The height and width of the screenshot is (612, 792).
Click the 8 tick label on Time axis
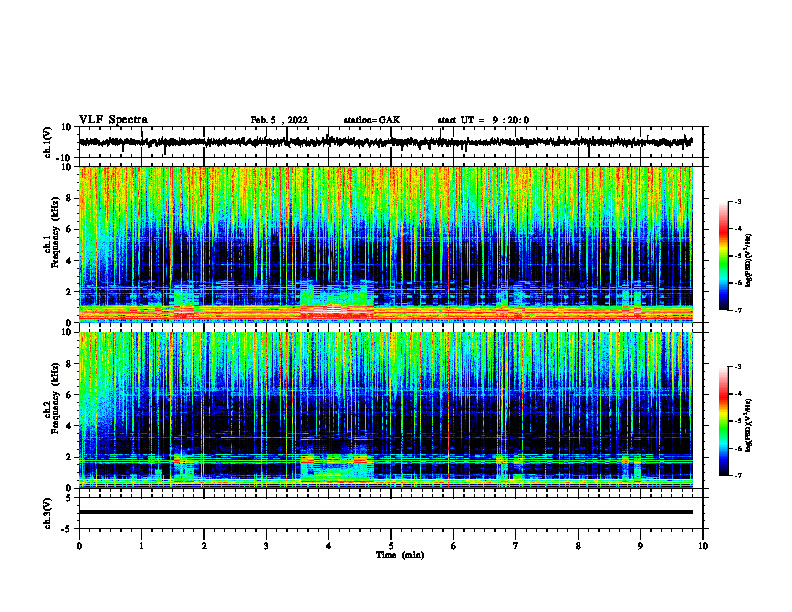pyautogui.click(x=578, y=546)
